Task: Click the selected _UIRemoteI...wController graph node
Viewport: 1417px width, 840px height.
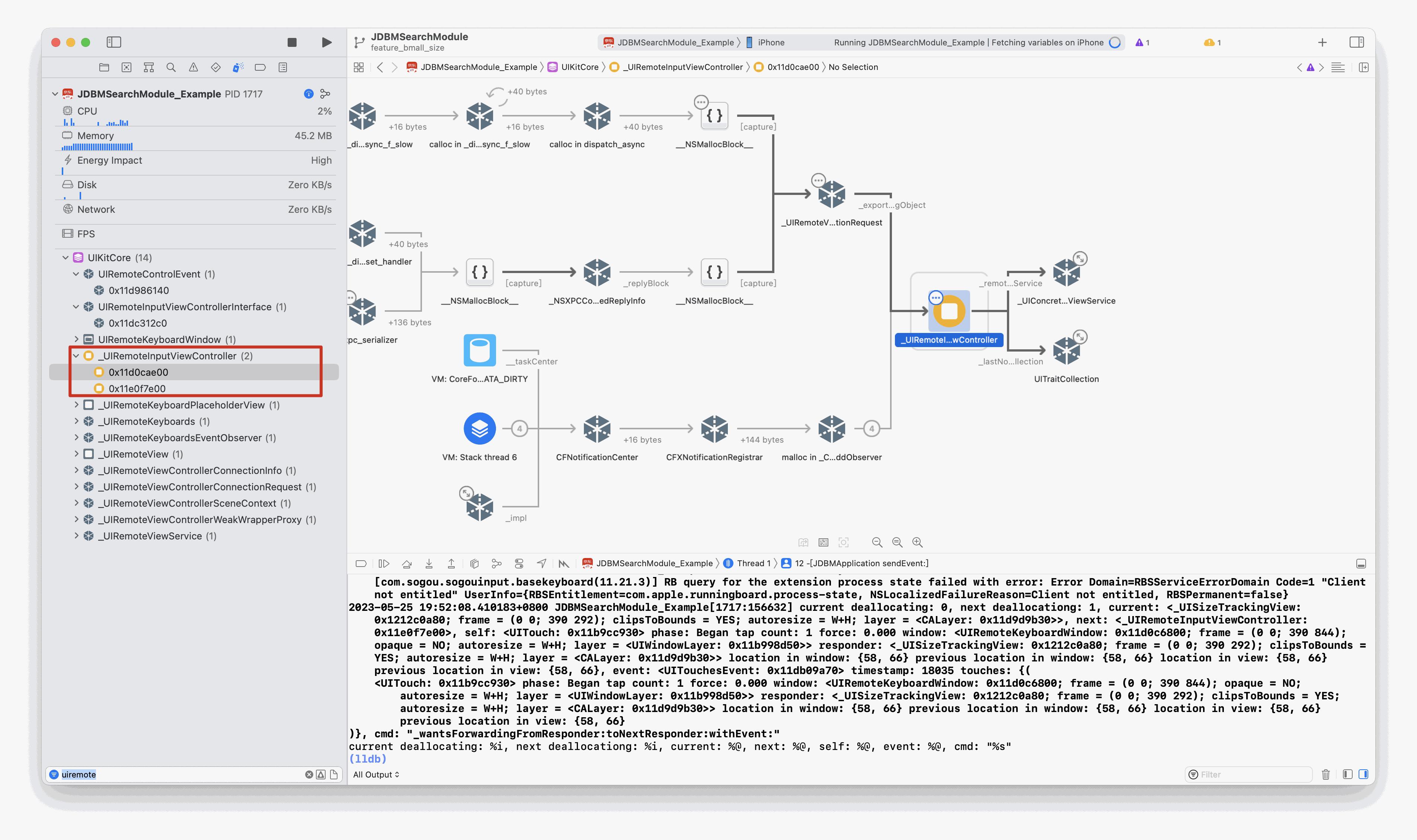Action: 949,311
